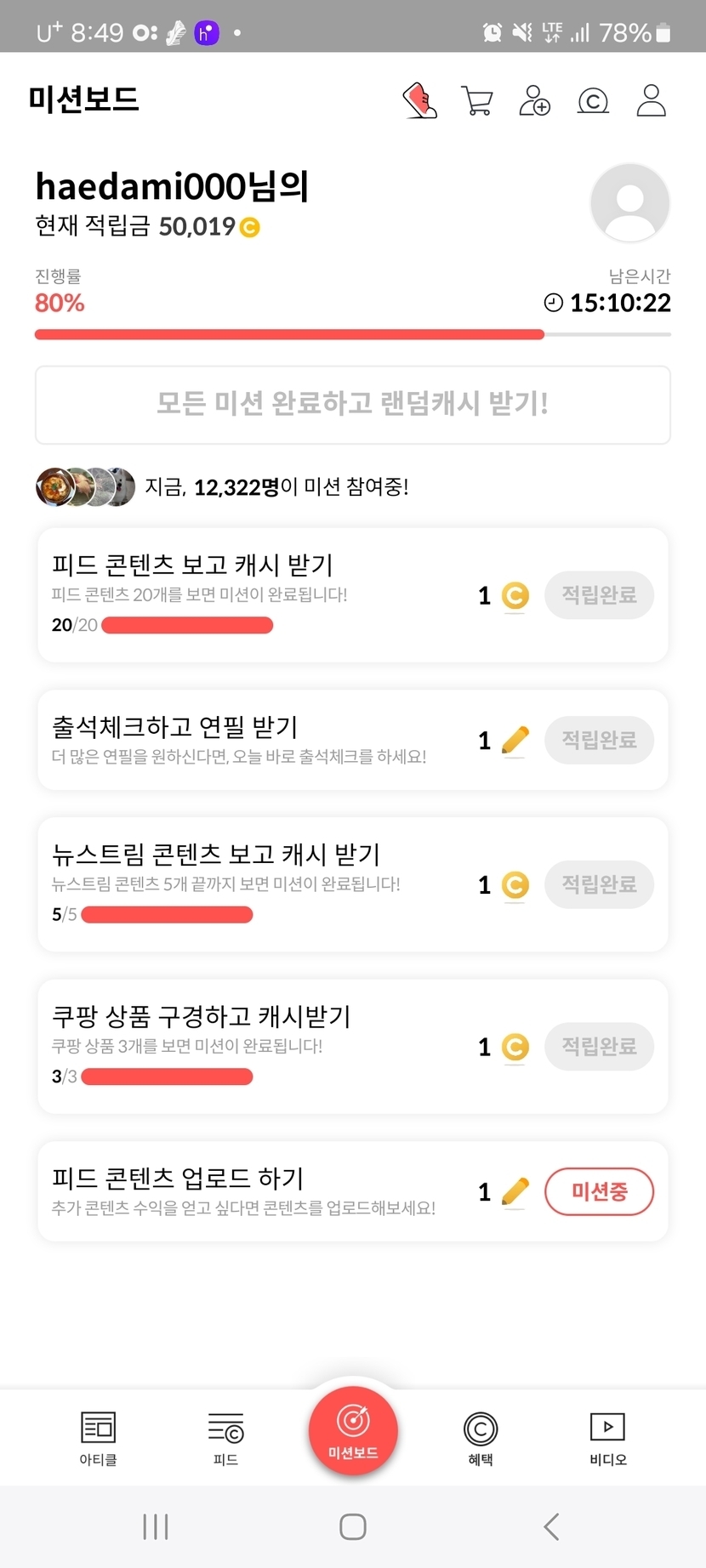Tap the 미션중 button for content upload
This screenshot has height=1568, width=706.
click(599, 1191)
